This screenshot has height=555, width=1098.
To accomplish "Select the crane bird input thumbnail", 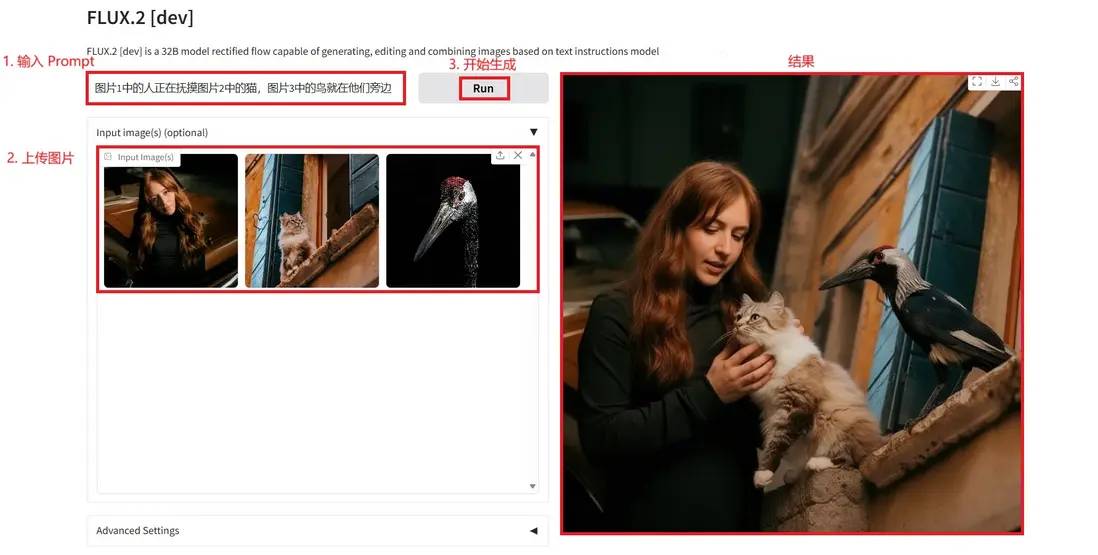I will [x=453, y=220].
